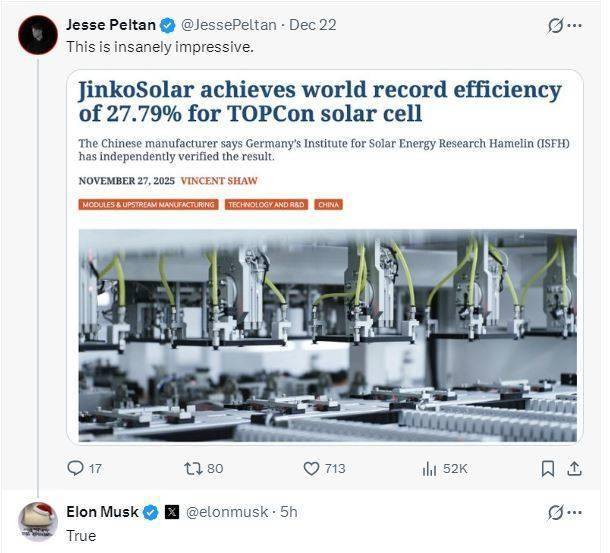This screenshot has width=610, height=553.
Task: Click the 5h reply timestamp
Action: pos(288,512)
